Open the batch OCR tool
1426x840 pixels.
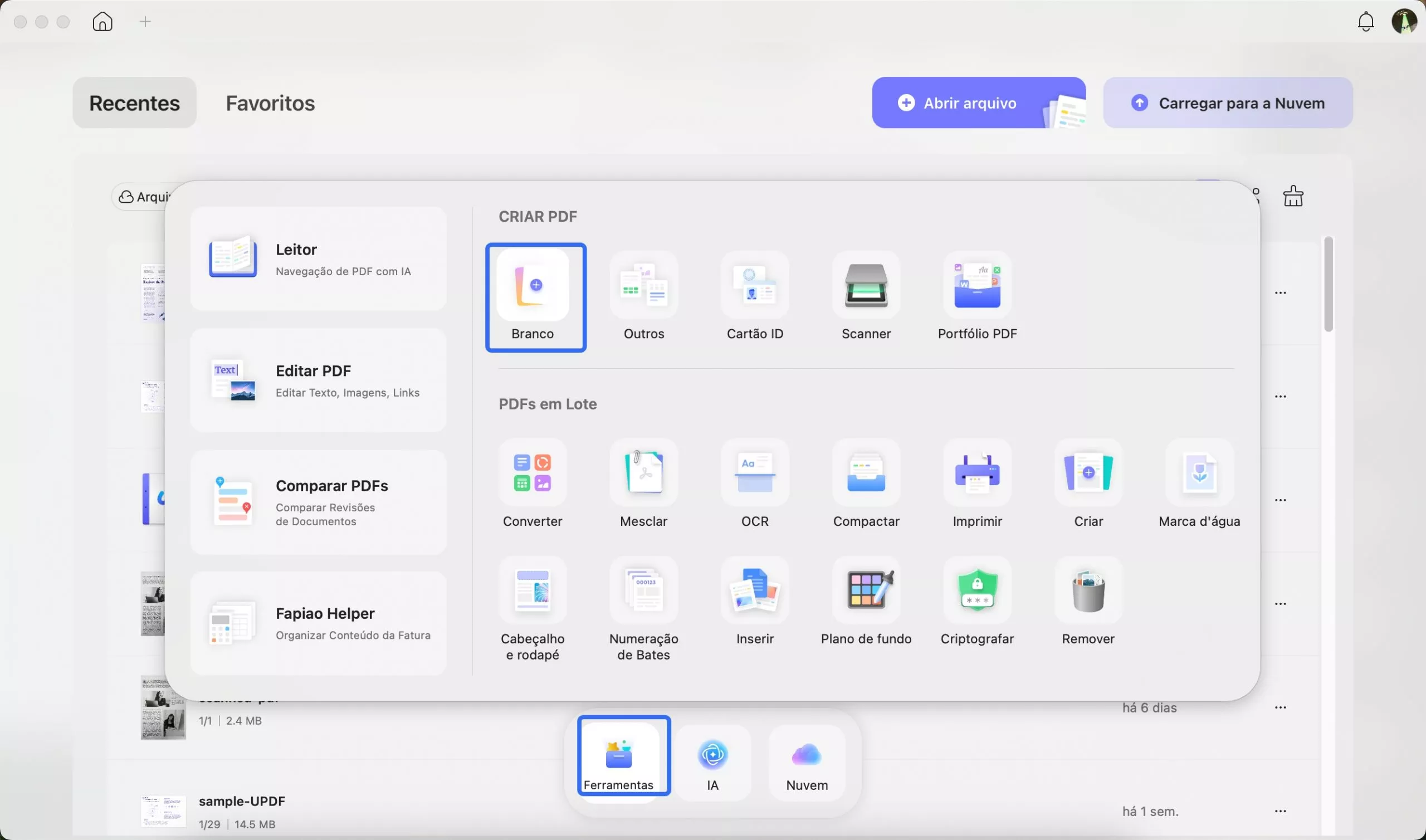tap(755, 473)
